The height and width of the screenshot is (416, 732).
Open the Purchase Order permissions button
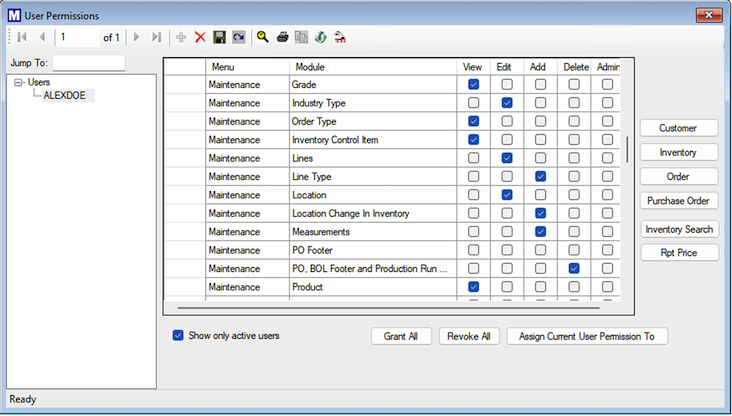tap(680, 201)
